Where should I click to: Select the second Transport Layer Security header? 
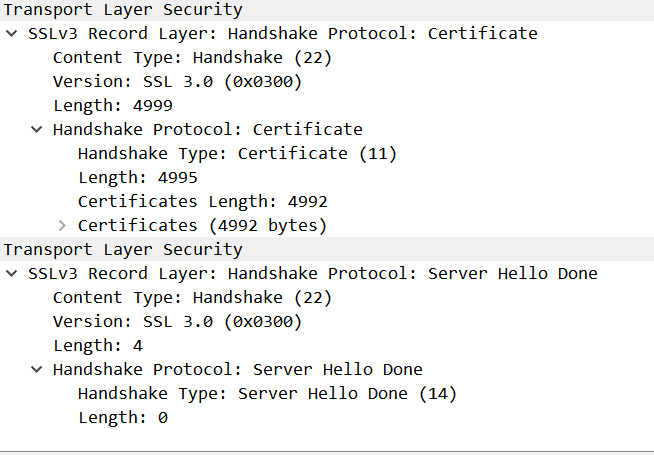pos(123,249)
